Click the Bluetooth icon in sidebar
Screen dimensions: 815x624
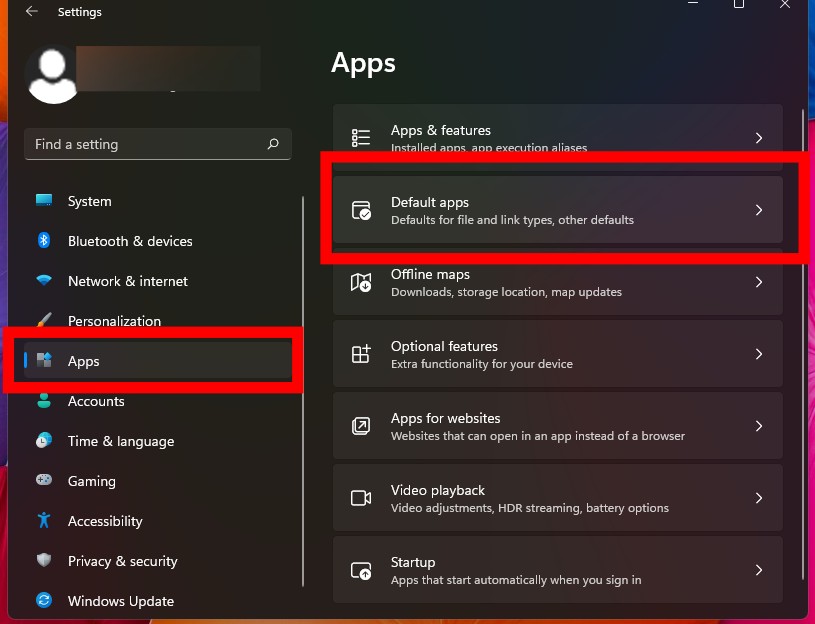point(44,241)
